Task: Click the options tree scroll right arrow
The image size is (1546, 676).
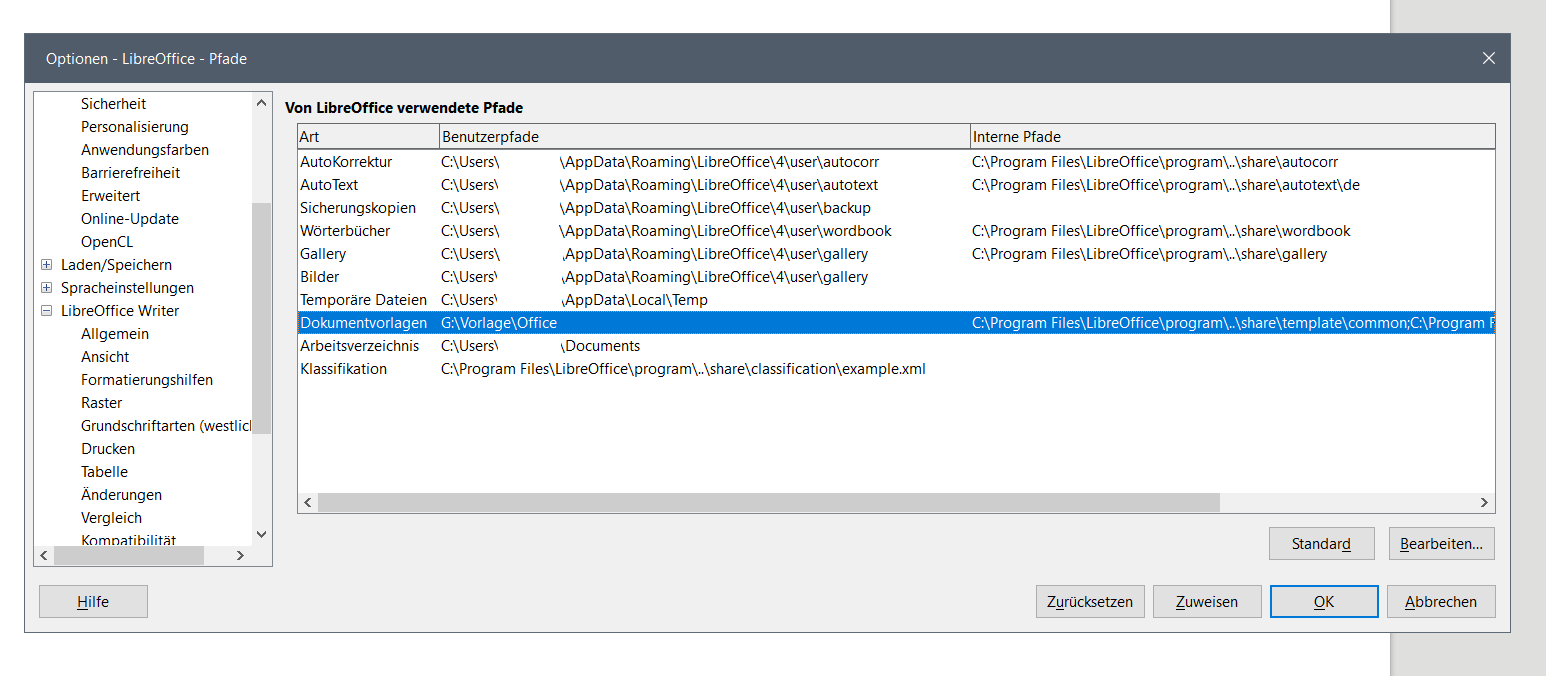Action: click(240, 555)
